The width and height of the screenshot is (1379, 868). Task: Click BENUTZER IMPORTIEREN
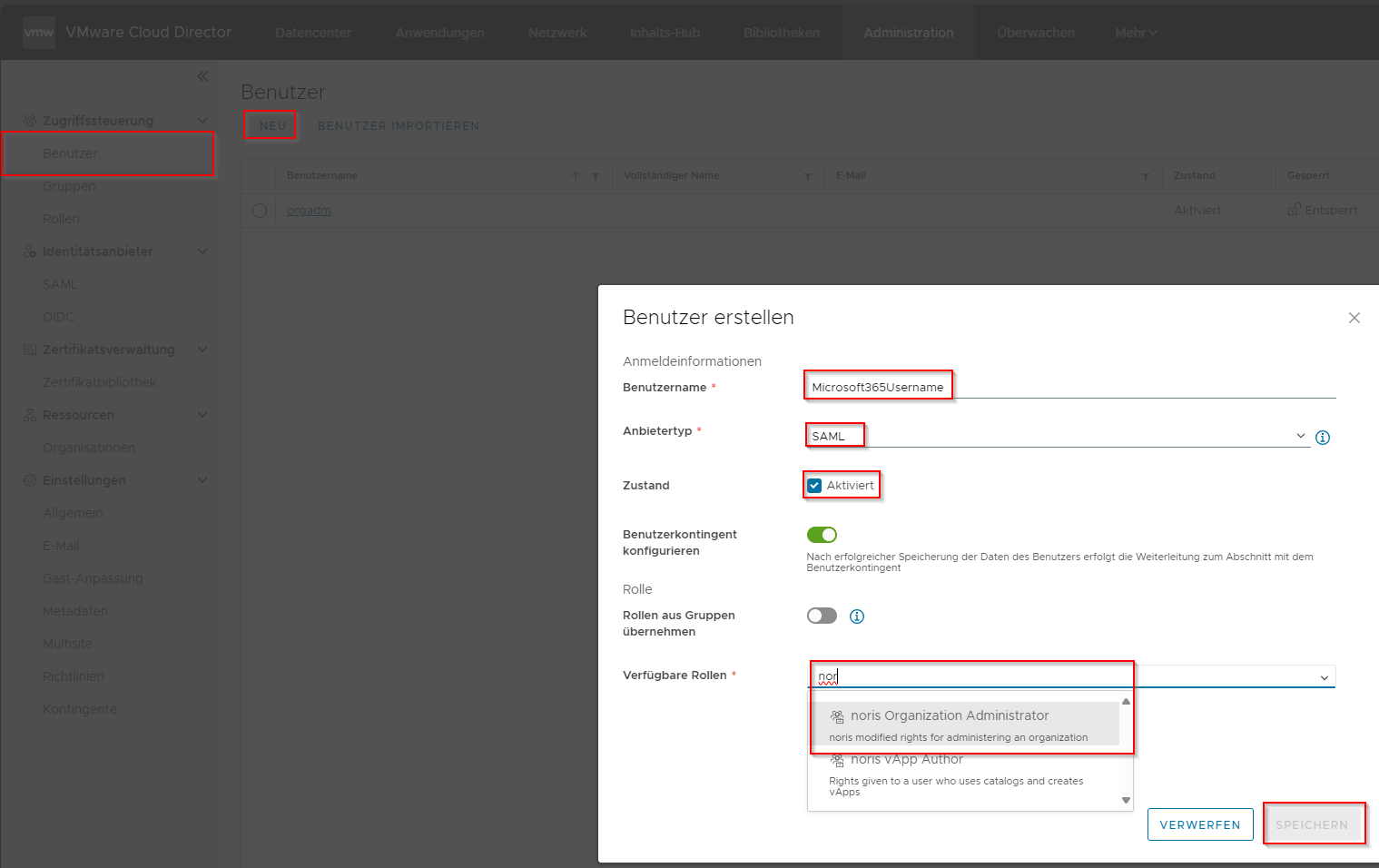(x=399, y=126)
